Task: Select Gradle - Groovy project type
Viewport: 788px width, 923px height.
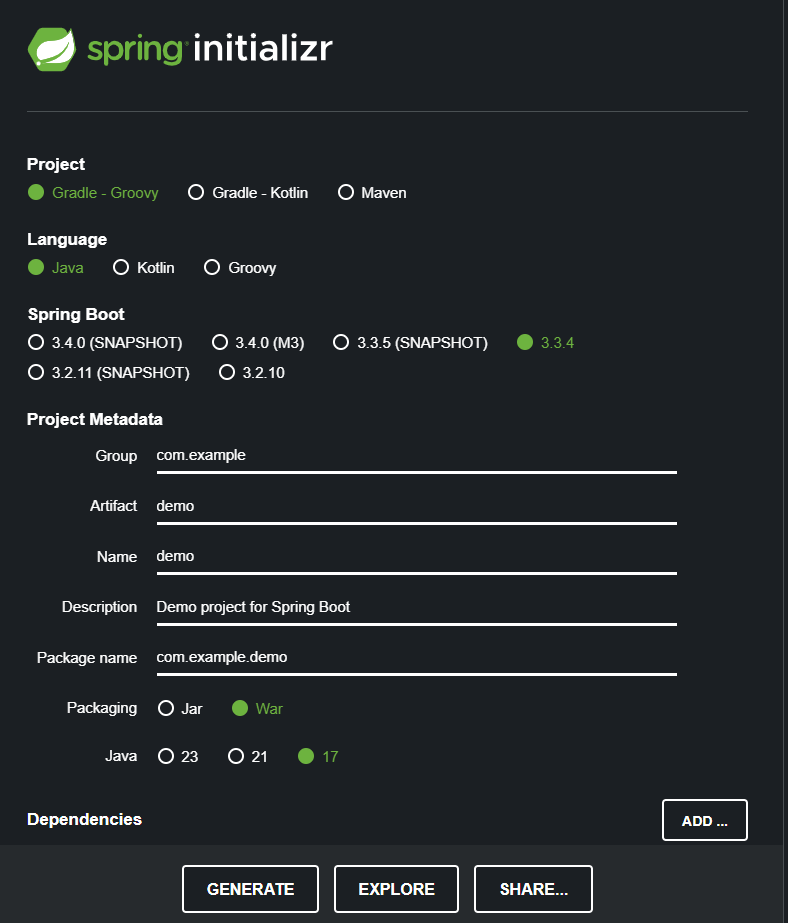Action: pyautogui.click(x=93, y=192)
